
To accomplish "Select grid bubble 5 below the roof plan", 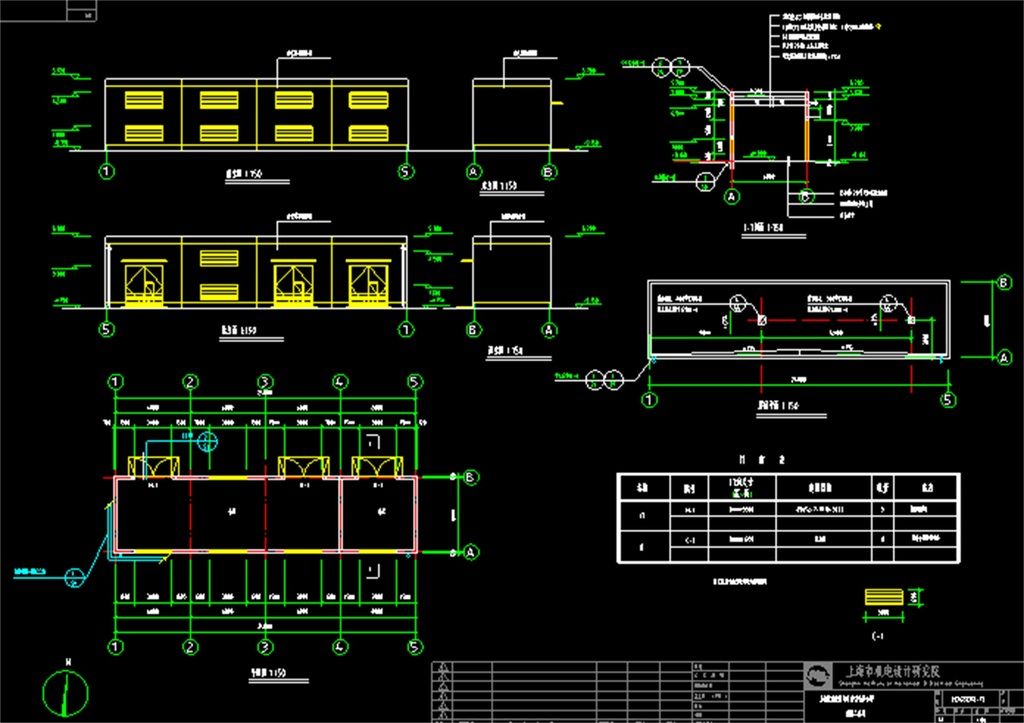I will coord(948,400).
